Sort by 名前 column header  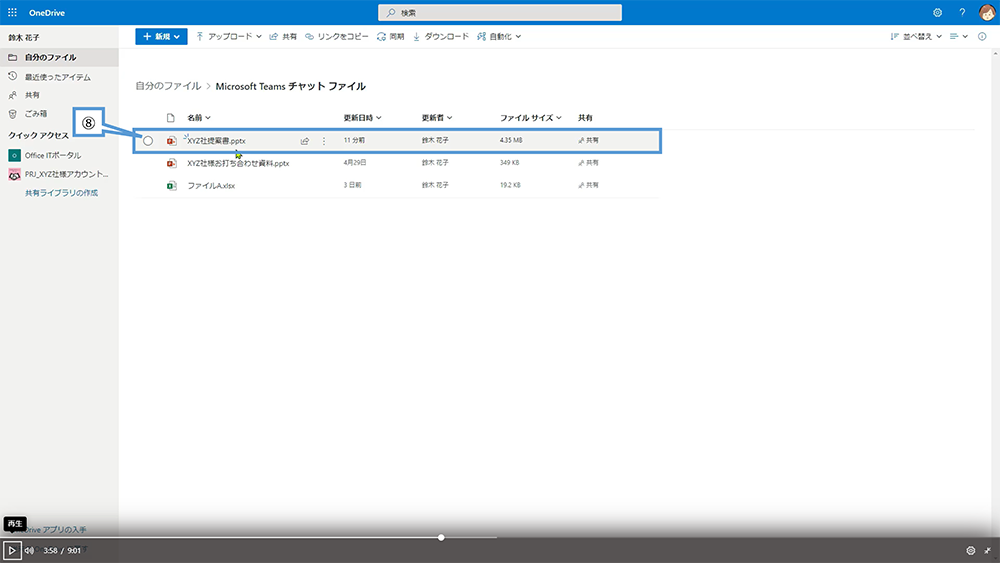(198, 118)
